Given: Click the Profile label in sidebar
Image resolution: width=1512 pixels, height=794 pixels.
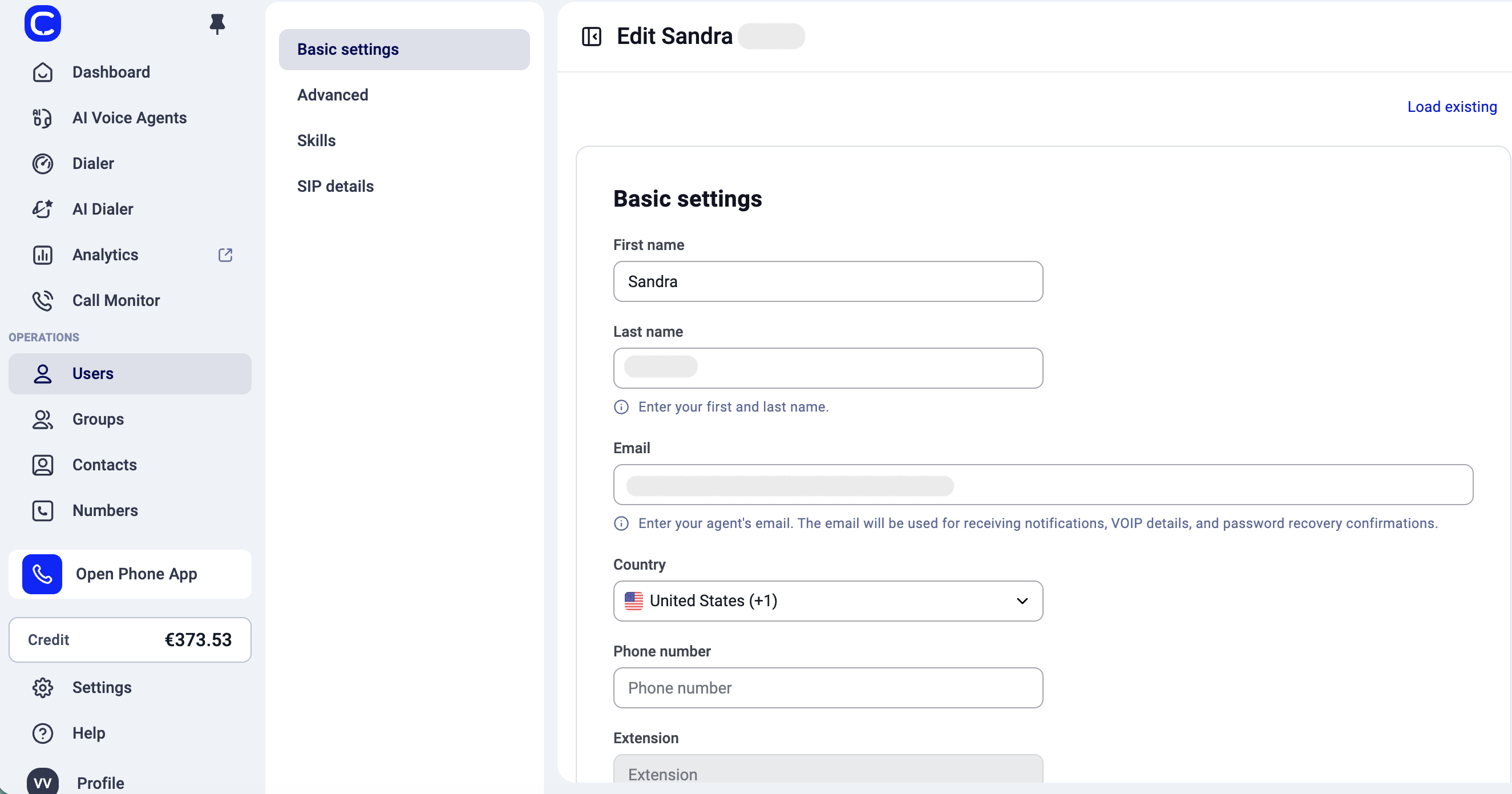Looking at the screenshot, I should (x=100, y=783).
